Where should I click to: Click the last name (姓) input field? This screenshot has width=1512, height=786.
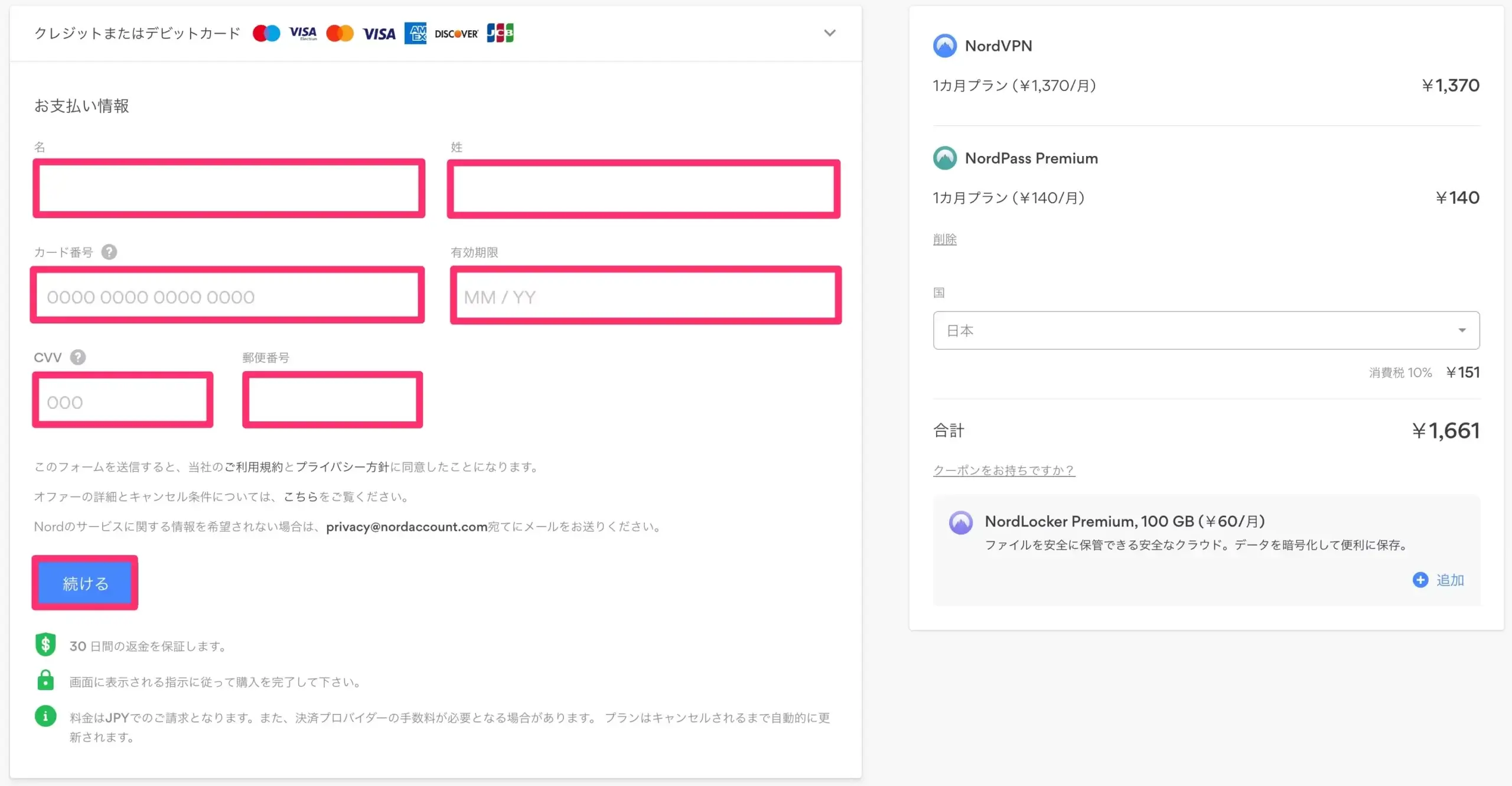644,189
